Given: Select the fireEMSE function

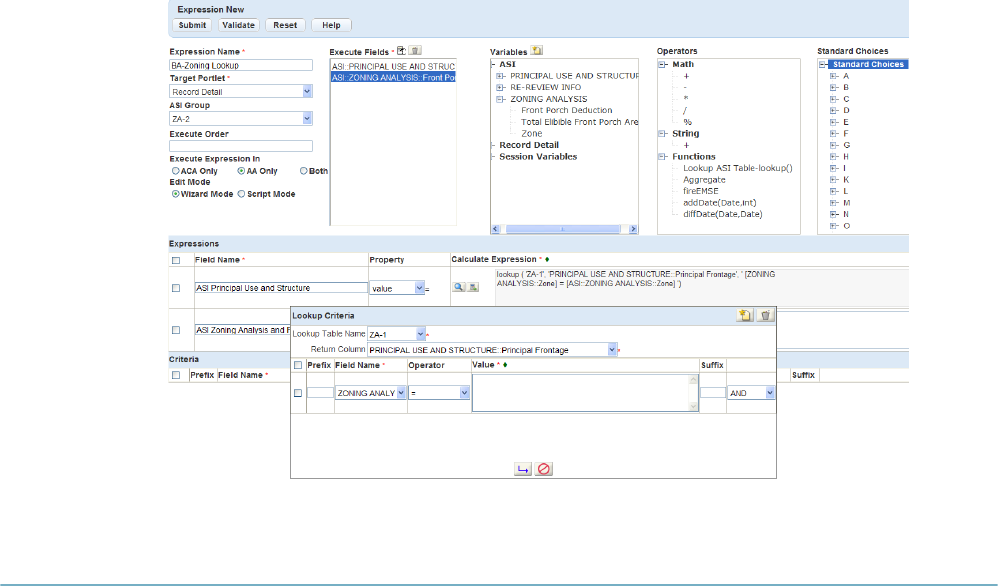Looking at the screenshot, I should pyautogui.click(x=701, y=191).
